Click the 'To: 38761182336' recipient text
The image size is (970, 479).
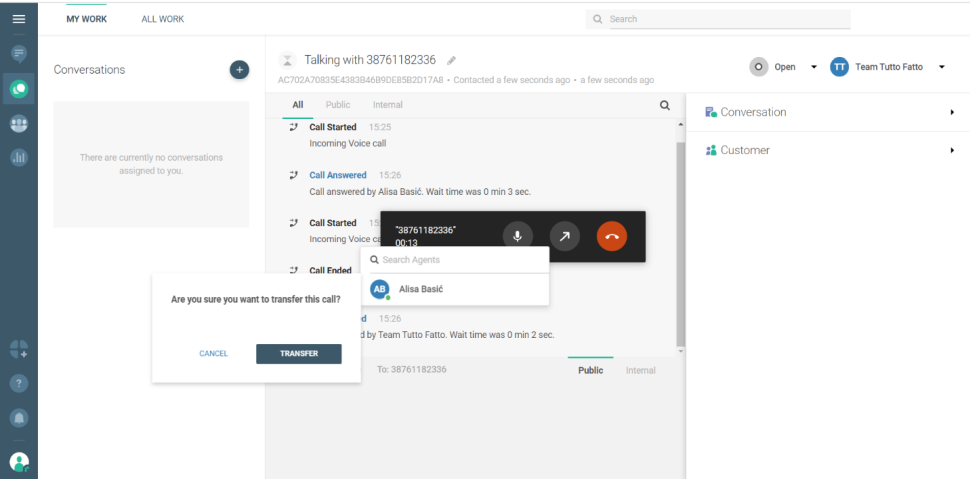point(411,369)
